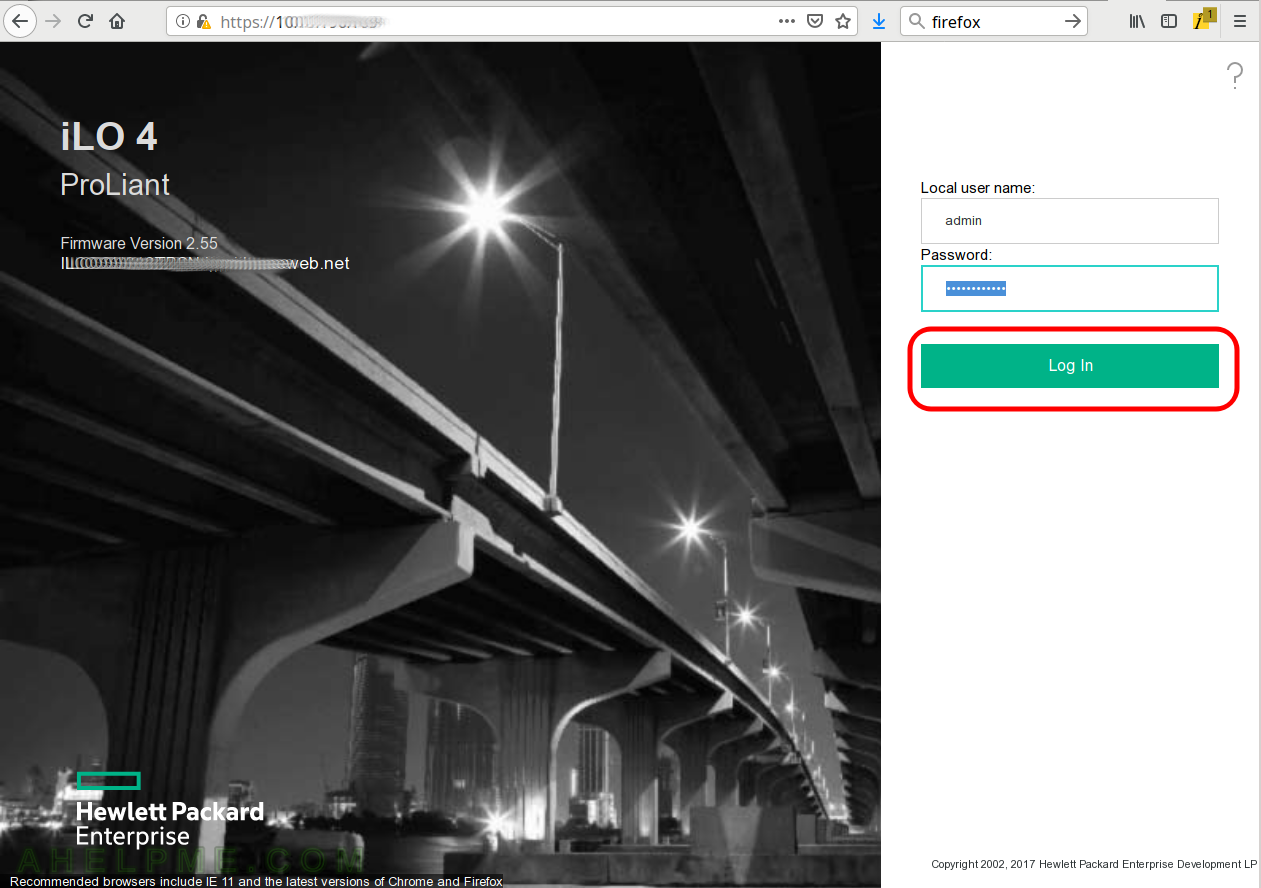Click the recommended browsers notice
This screenshot has height=888, width=1261.
tap(256, 881)
